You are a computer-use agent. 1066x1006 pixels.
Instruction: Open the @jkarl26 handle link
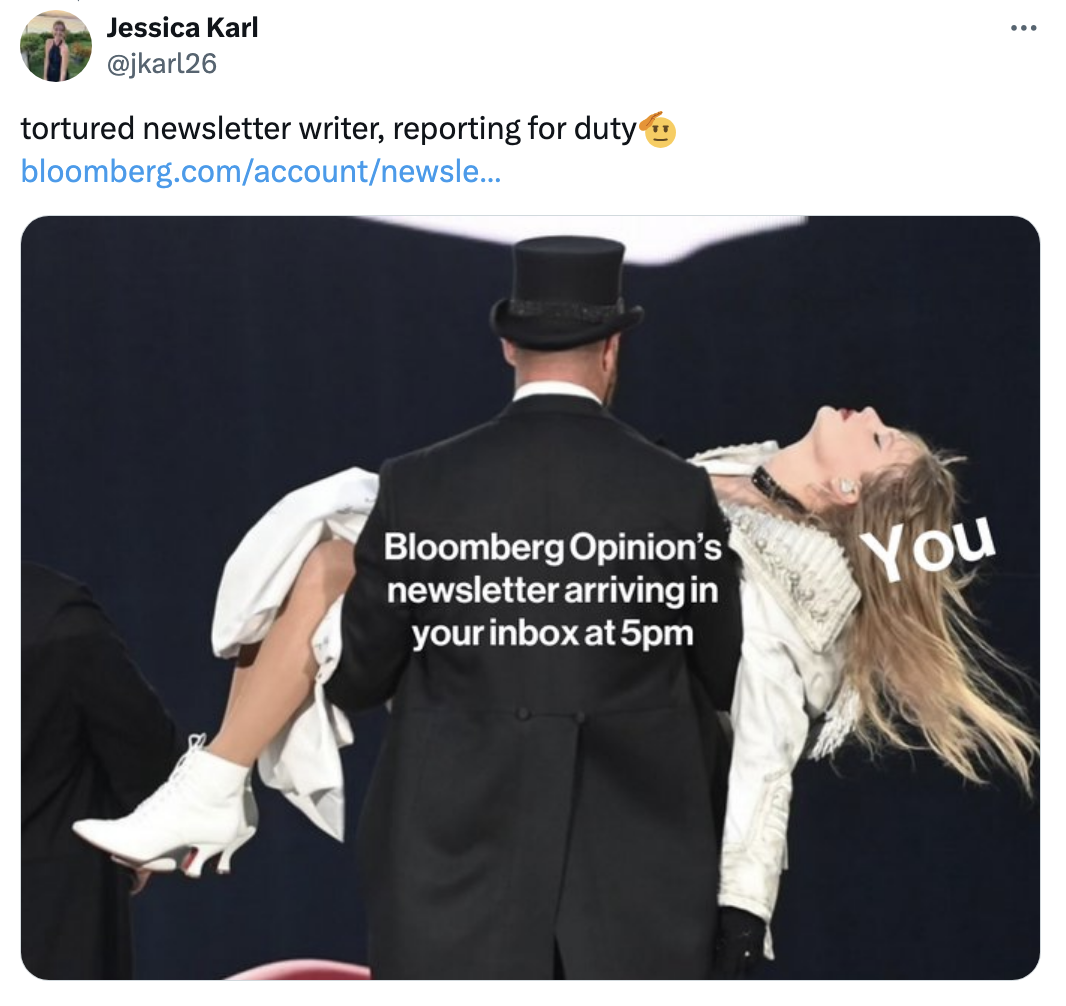(x=161, y=64)
